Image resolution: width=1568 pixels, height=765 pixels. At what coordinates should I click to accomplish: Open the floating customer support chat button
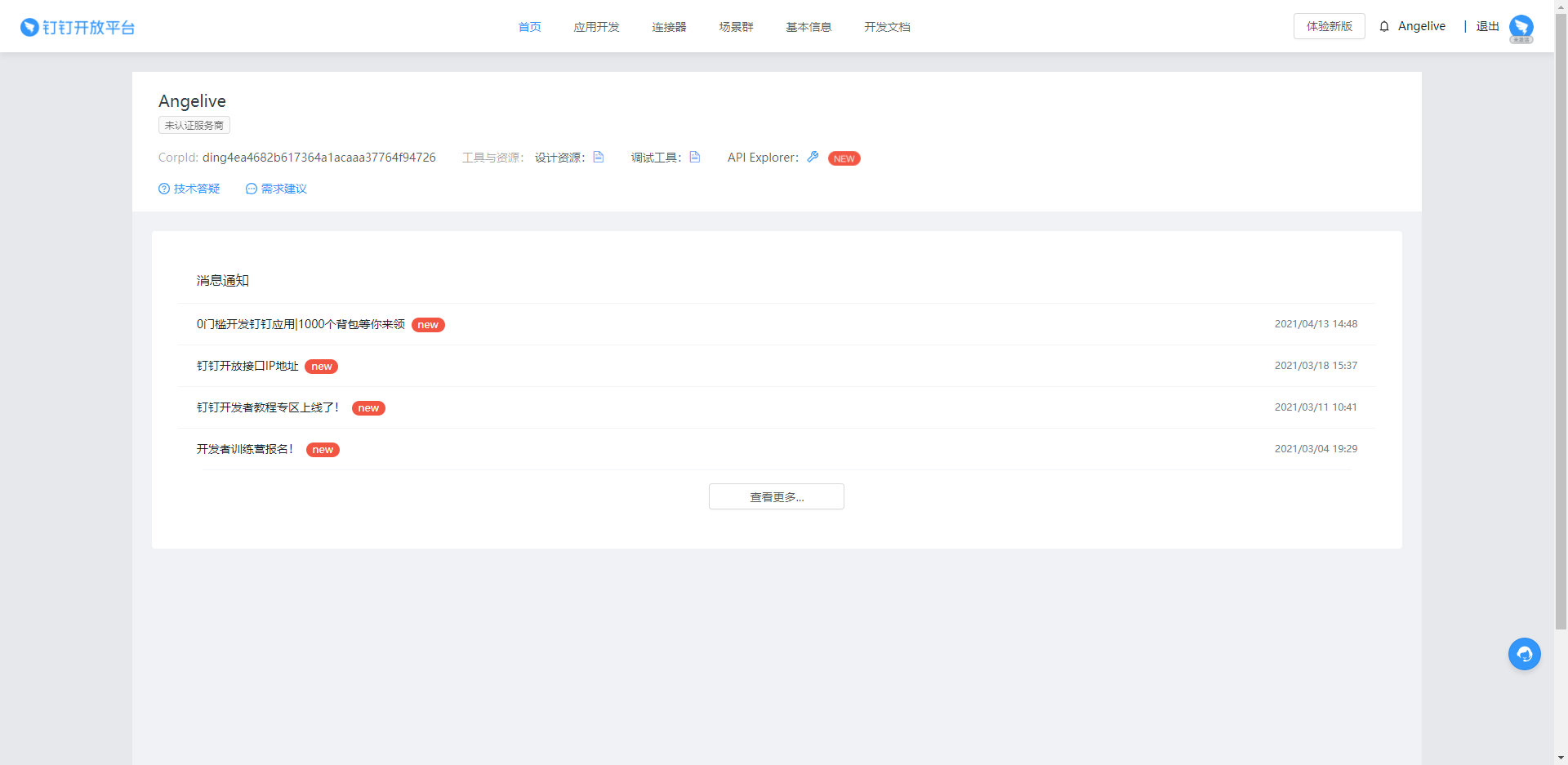(x=1525, y=654)
